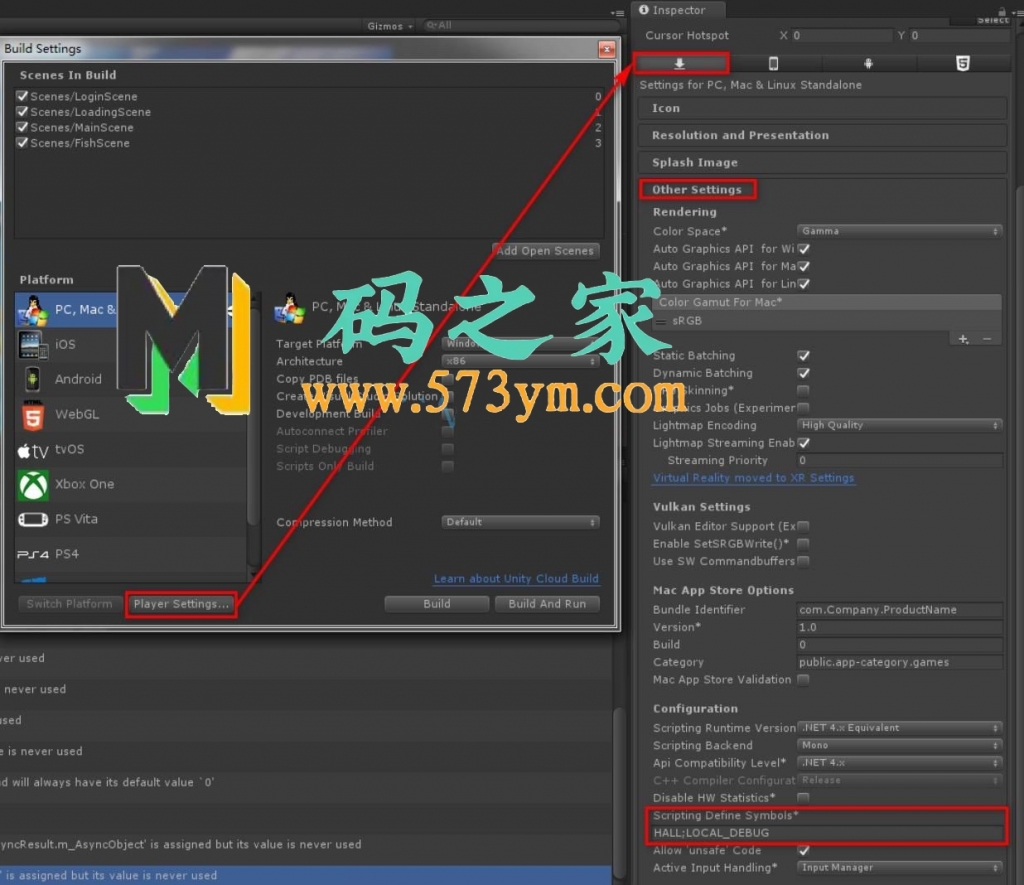Click the PS Vita platform icon

tap(33, 519)
